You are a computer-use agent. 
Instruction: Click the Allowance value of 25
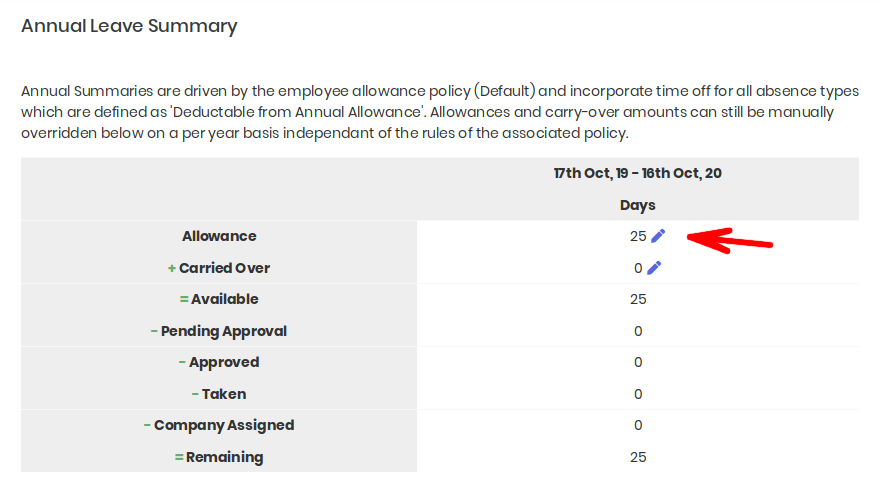coord(638,236)
